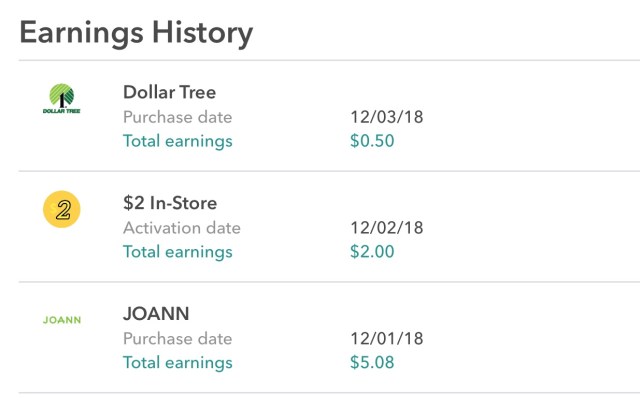Tap the yellow $2 coin icon
The width and height of the screenshot is (640, 408).
(x=62, y=209)
